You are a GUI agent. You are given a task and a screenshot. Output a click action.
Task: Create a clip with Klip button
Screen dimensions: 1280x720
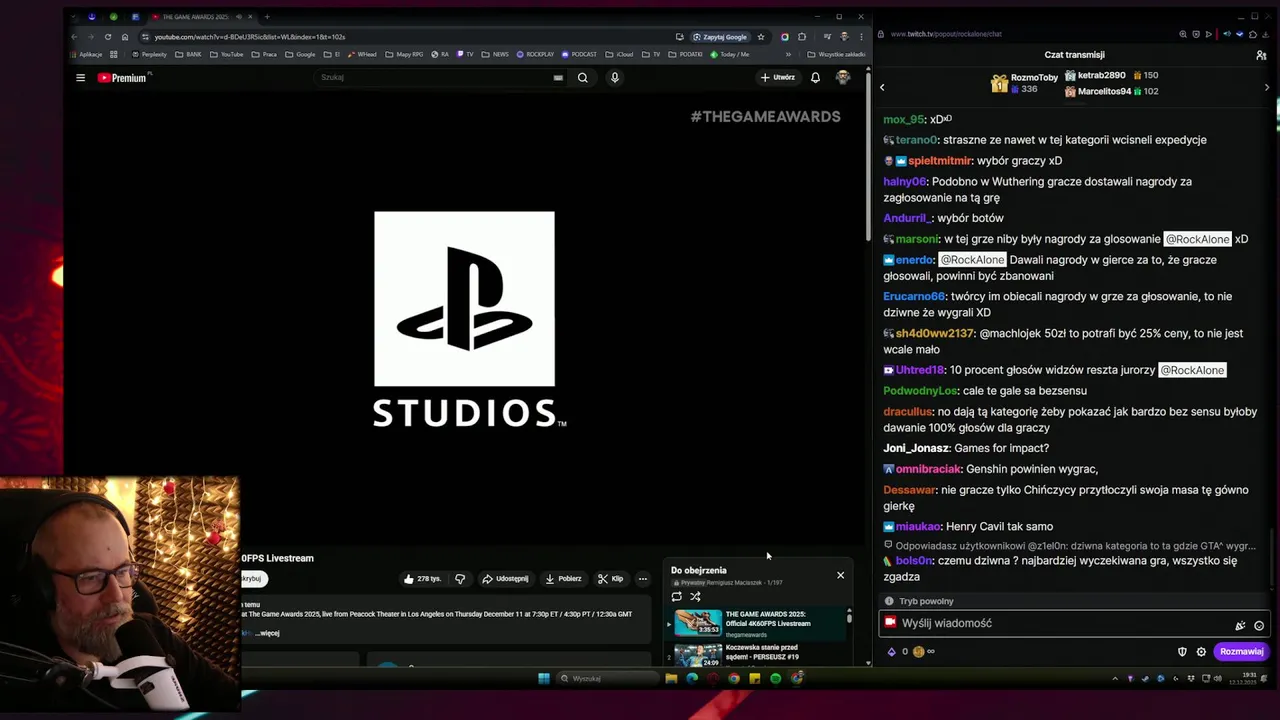(611, 579)
